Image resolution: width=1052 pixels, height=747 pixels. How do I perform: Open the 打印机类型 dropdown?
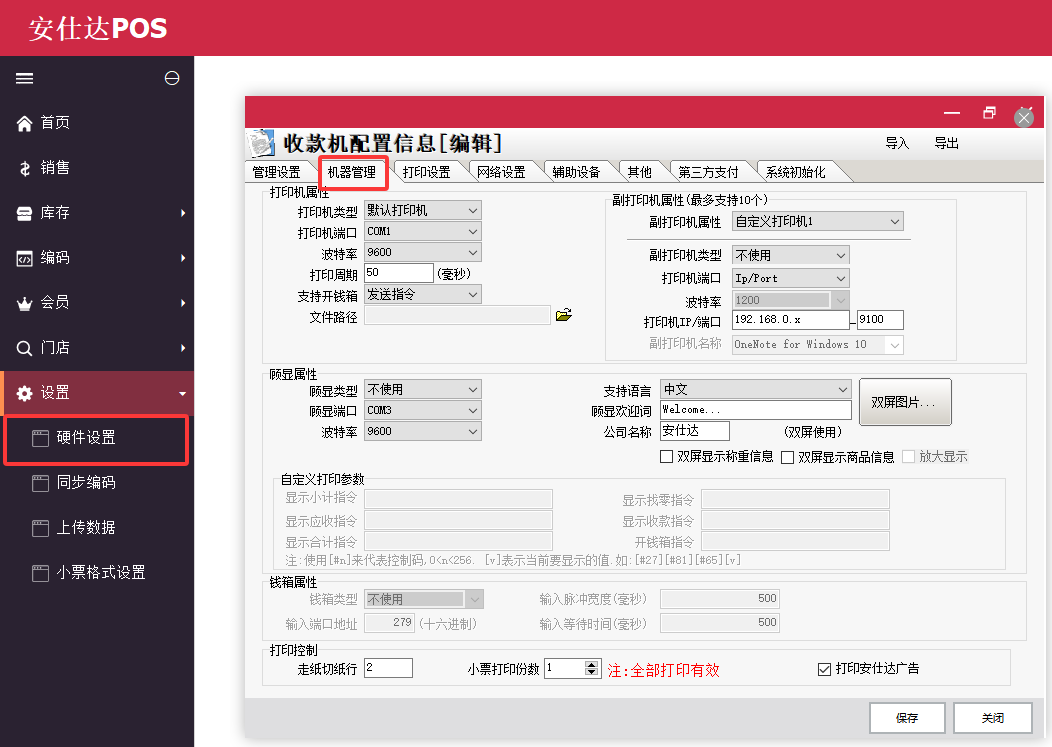pos(423,210)
